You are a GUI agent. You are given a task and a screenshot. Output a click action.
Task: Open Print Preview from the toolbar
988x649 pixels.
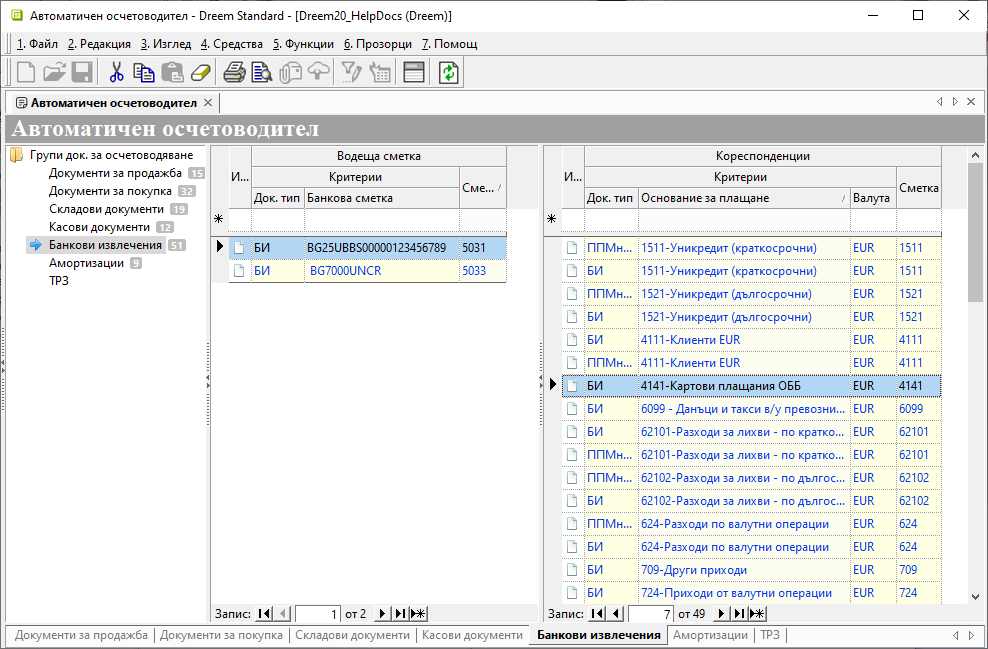click(x=262, y=72)
